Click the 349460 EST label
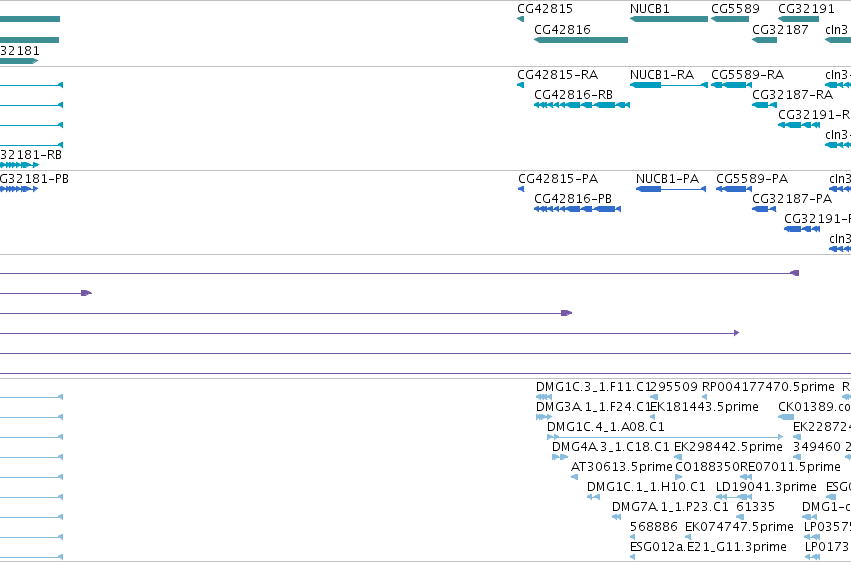The image size is (851, 562). point(817,447)
